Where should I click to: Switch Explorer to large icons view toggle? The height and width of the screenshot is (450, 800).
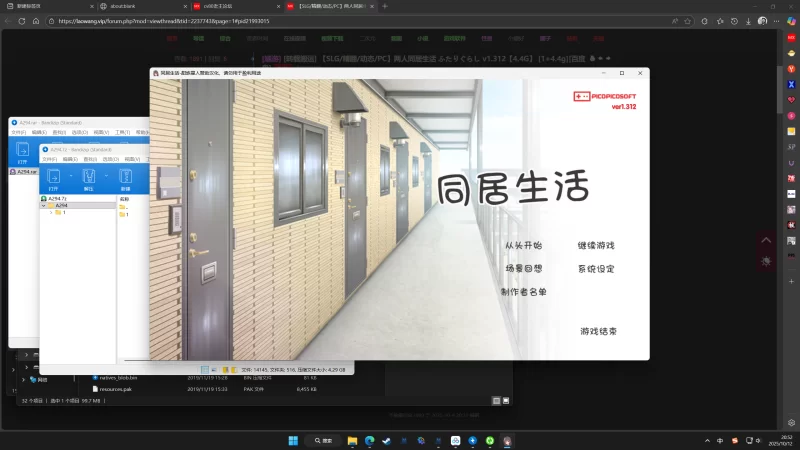pos(506,401)
